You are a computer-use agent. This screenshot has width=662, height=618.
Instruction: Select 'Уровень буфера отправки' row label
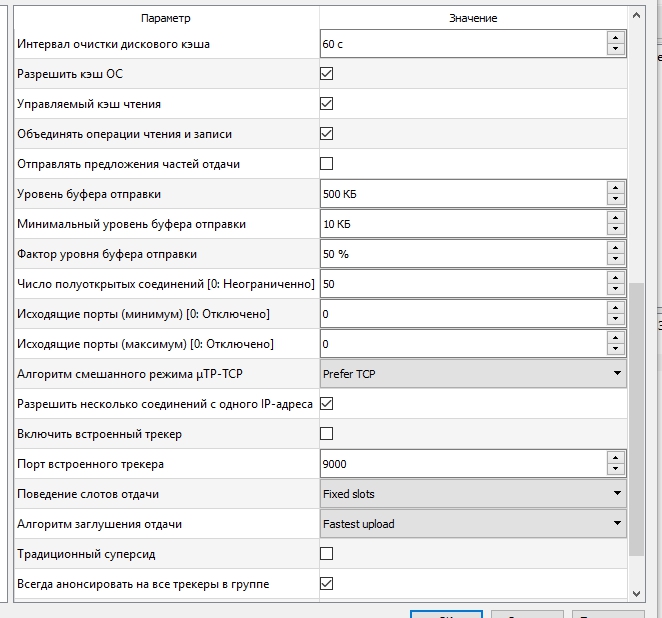tap(89, 194)
